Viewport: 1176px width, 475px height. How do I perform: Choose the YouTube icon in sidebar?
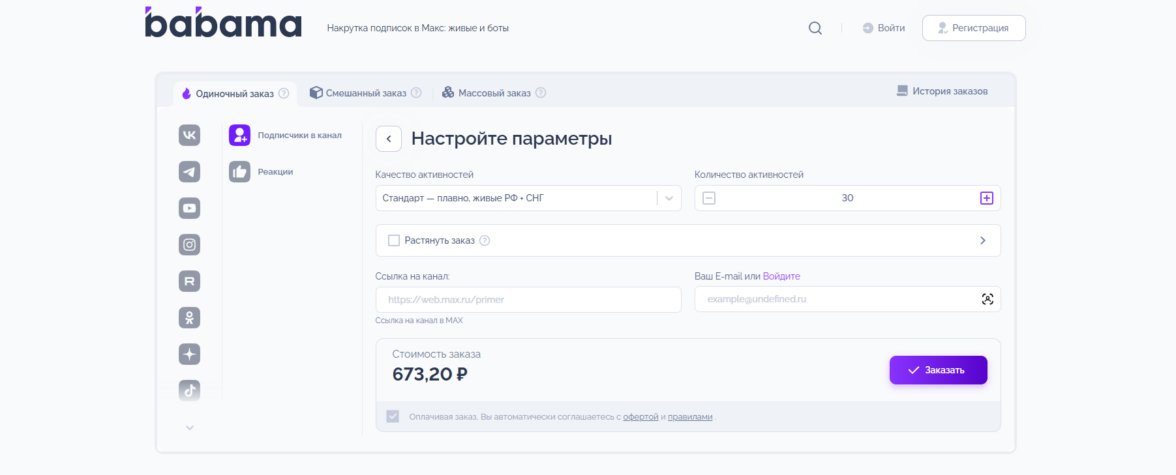[189, 208]
